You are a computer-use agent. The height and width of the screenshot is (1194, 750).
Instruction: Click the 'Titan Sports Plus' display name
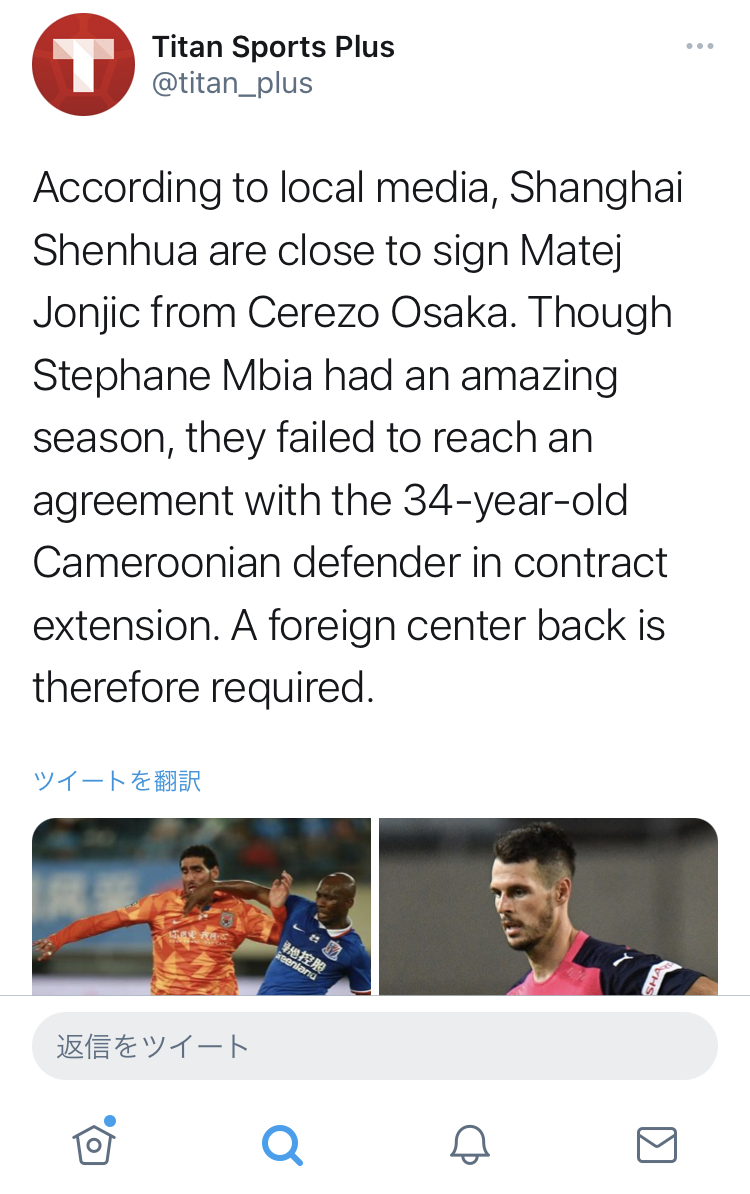coord(273,46)
